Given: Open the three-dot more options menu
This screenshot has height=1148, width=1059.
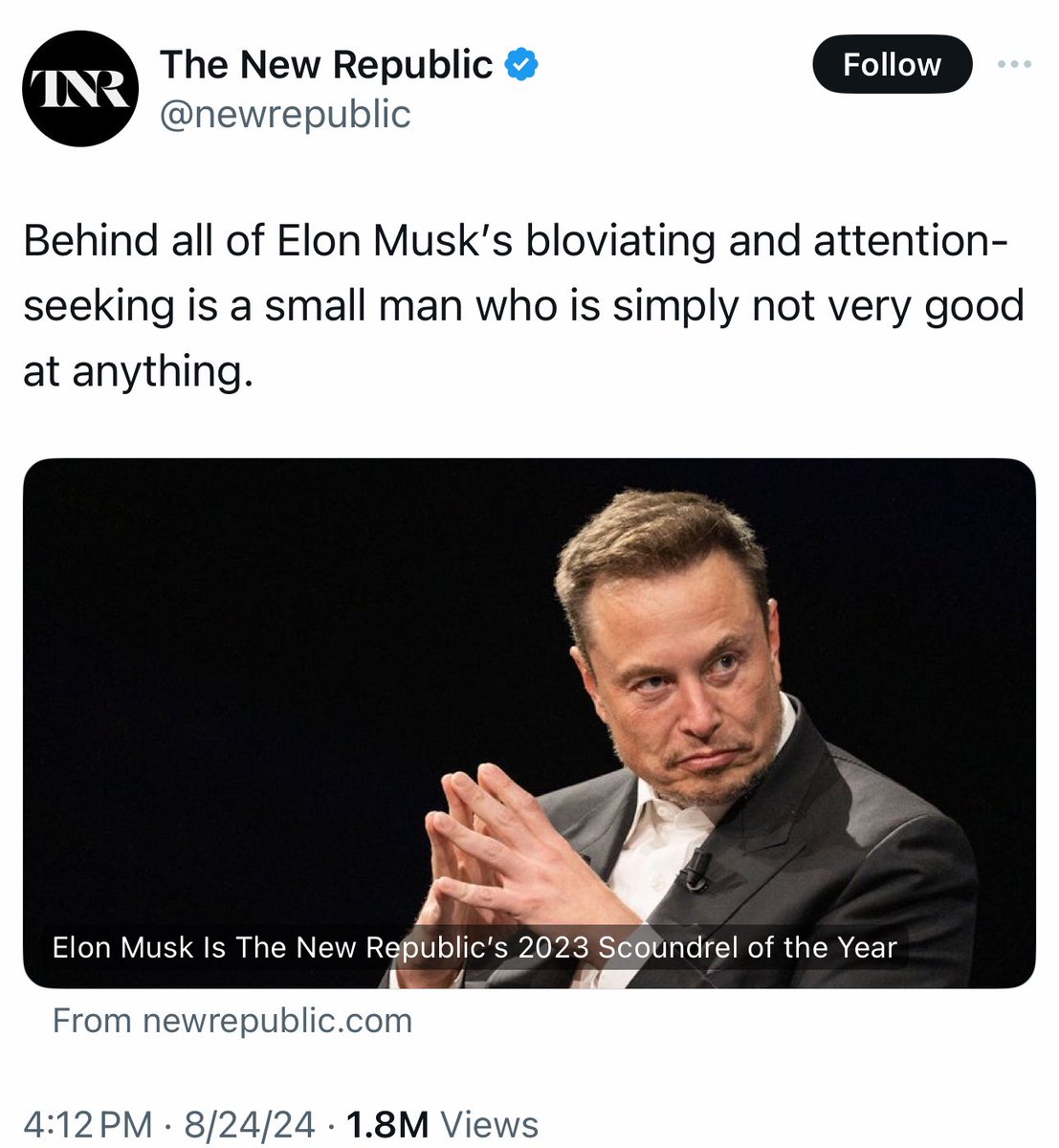Looking at the screenshot, I should [x=1014, y=64].
